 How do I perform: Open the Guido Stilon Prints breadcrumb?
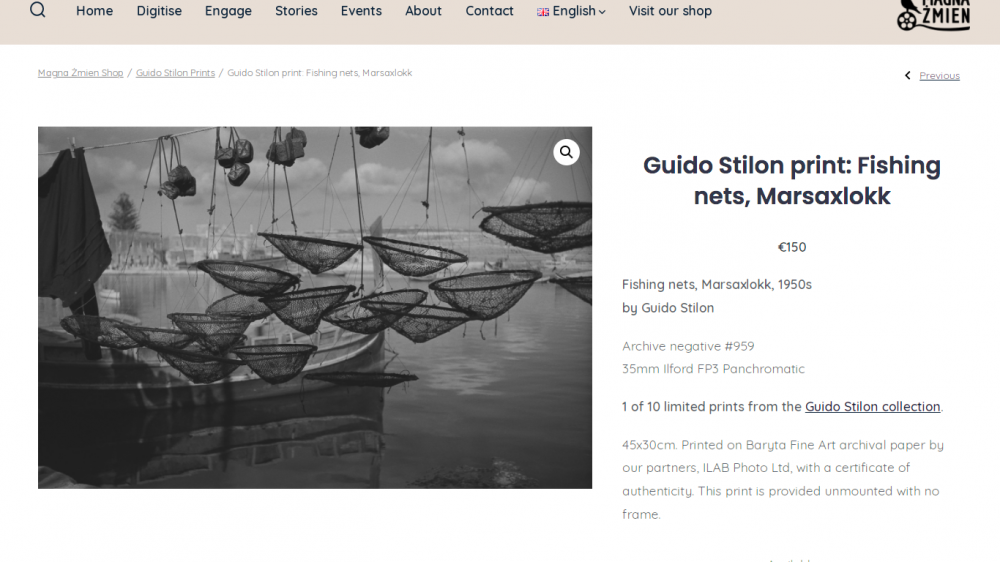[175, 73]
